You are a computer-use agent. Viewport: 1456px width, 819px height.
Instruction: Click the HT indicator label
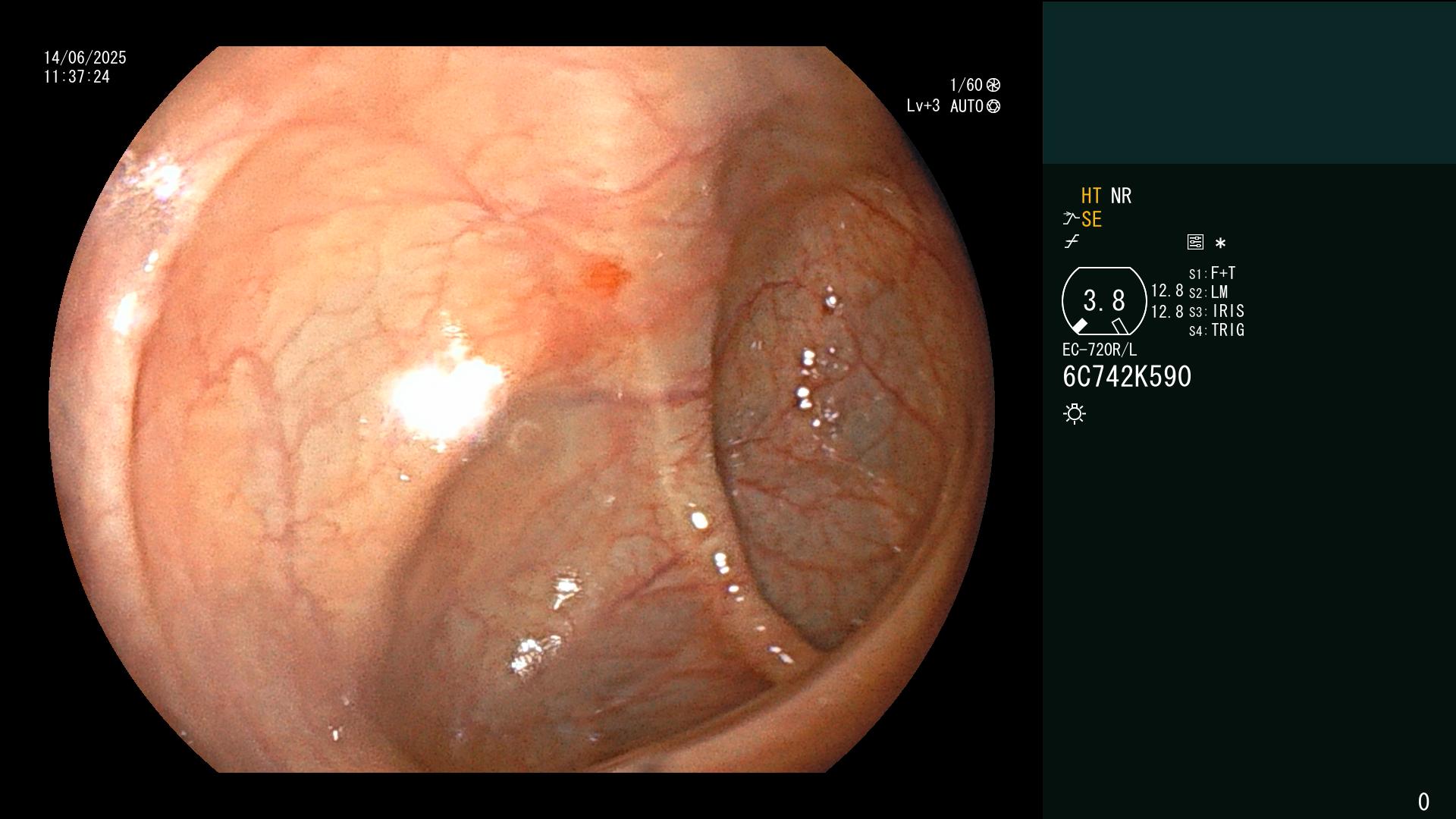[1091, 196]
